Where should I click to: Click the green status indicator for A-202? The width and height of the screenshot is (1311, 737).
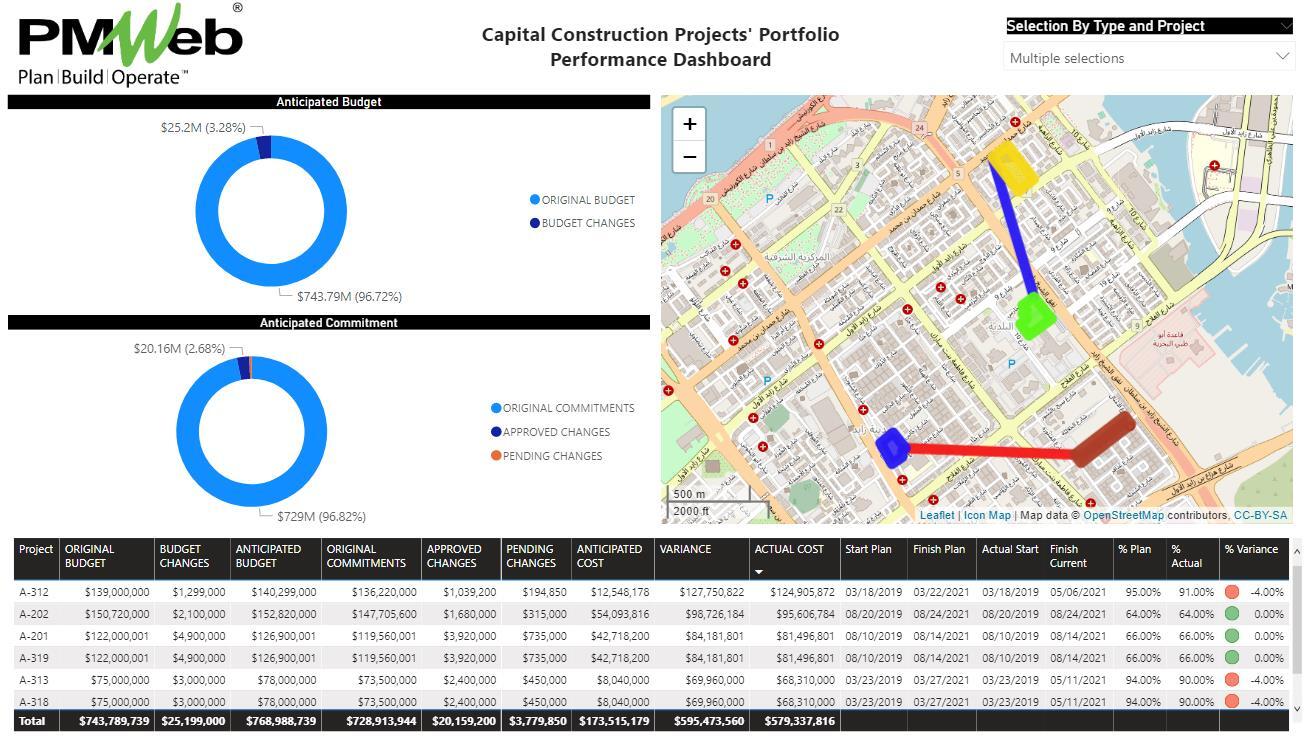(1232, 614)
